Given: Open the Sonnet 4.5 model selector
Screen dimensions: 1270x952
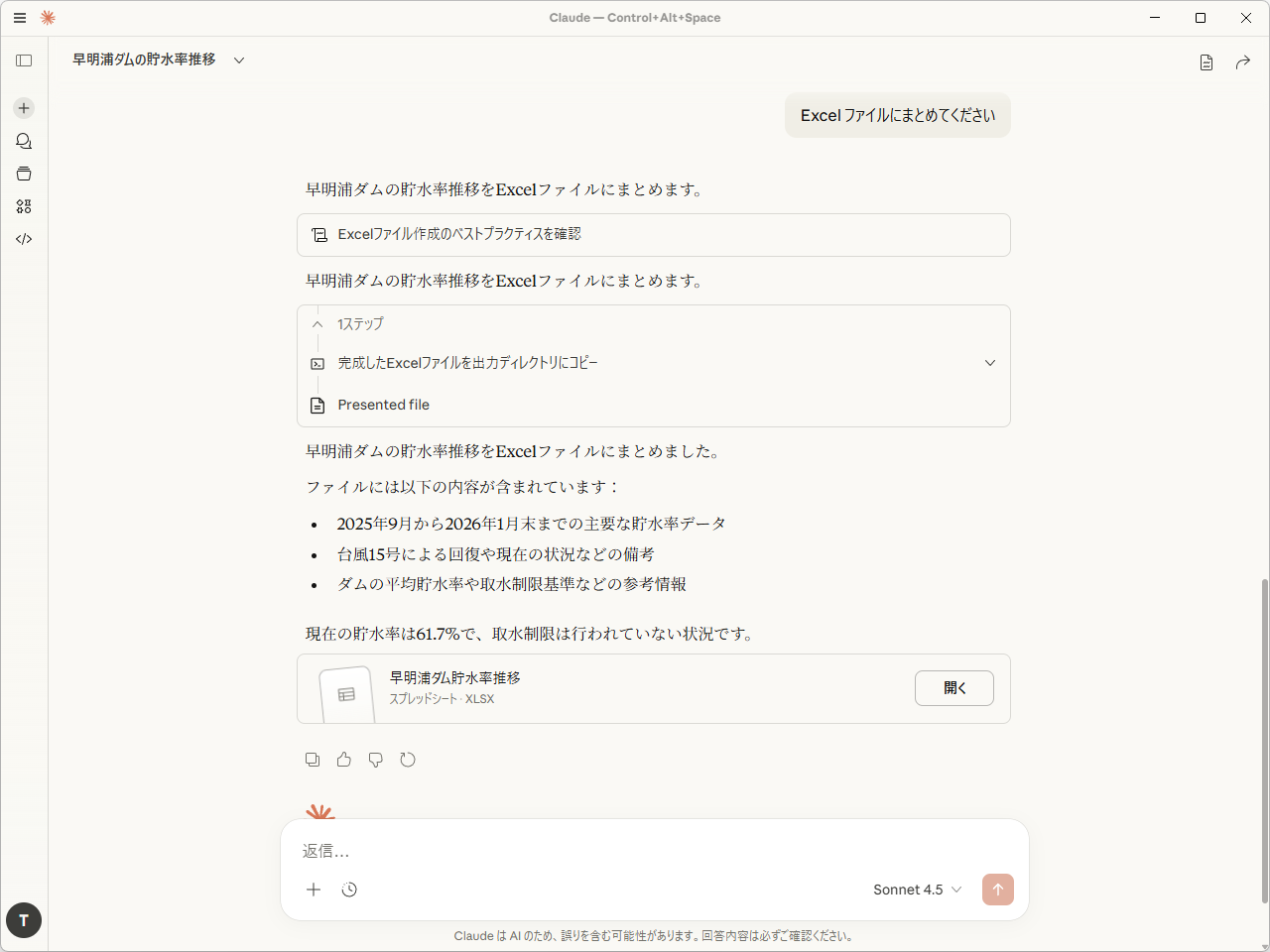Looking at the screenshot, I should [916, 890].
